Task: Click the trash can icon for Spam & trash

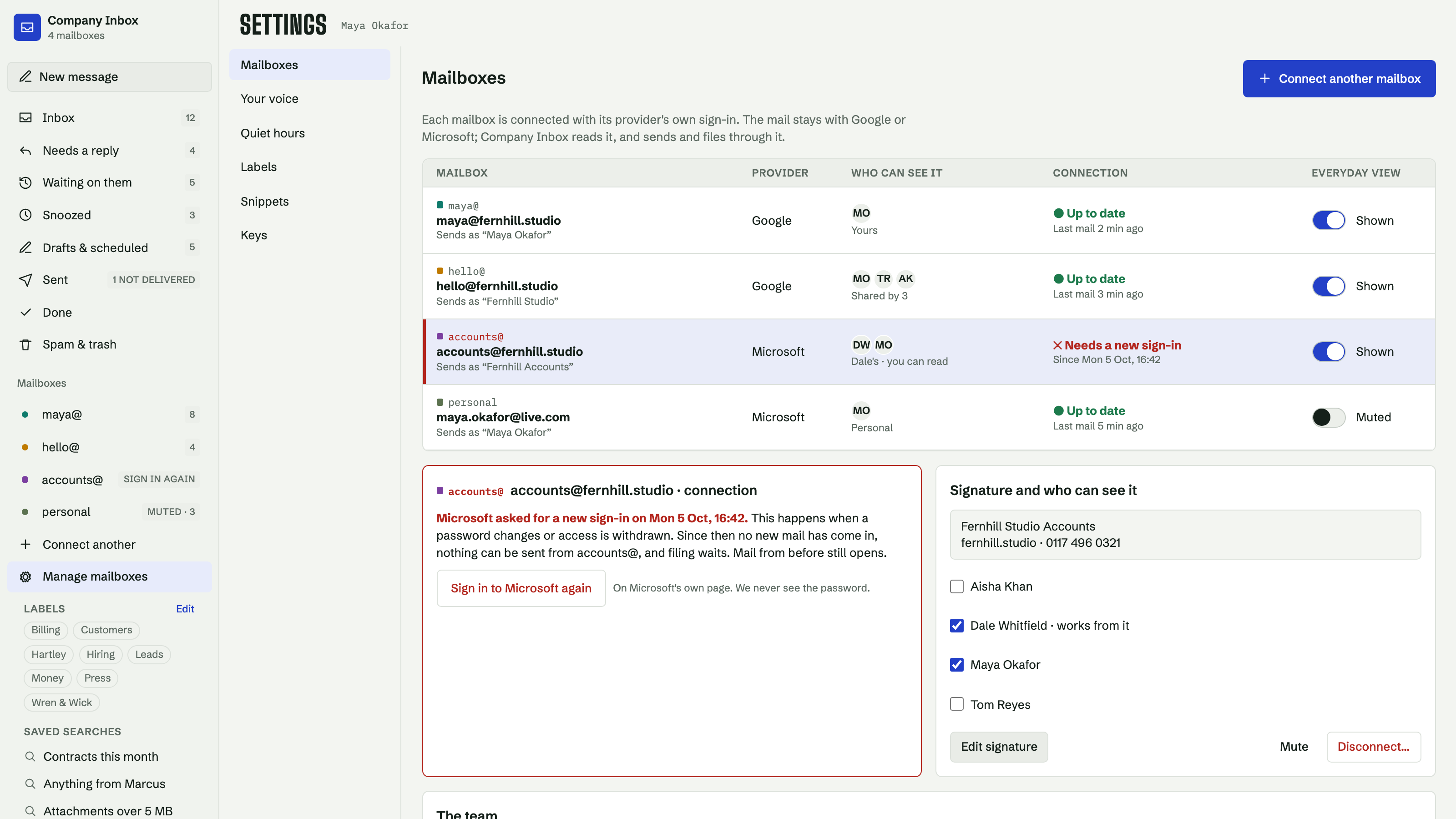Action: pos(25,344)
